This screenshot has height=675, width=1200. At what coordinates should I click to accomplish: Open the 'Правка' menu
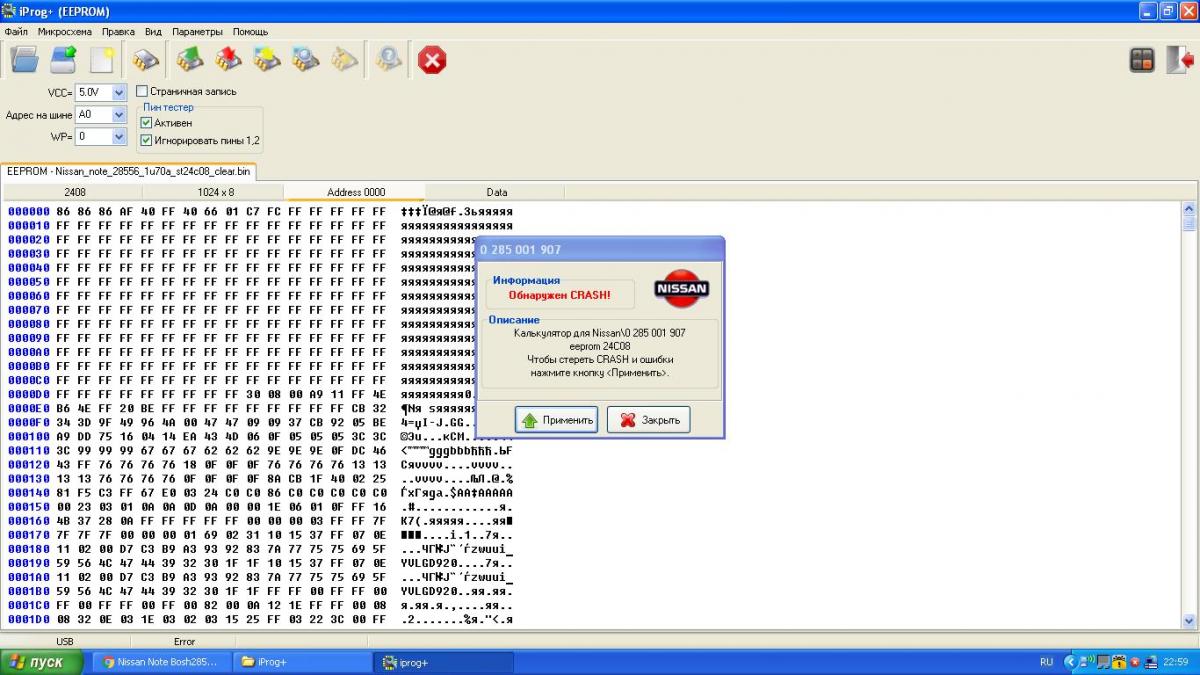(x=118, y=32)
